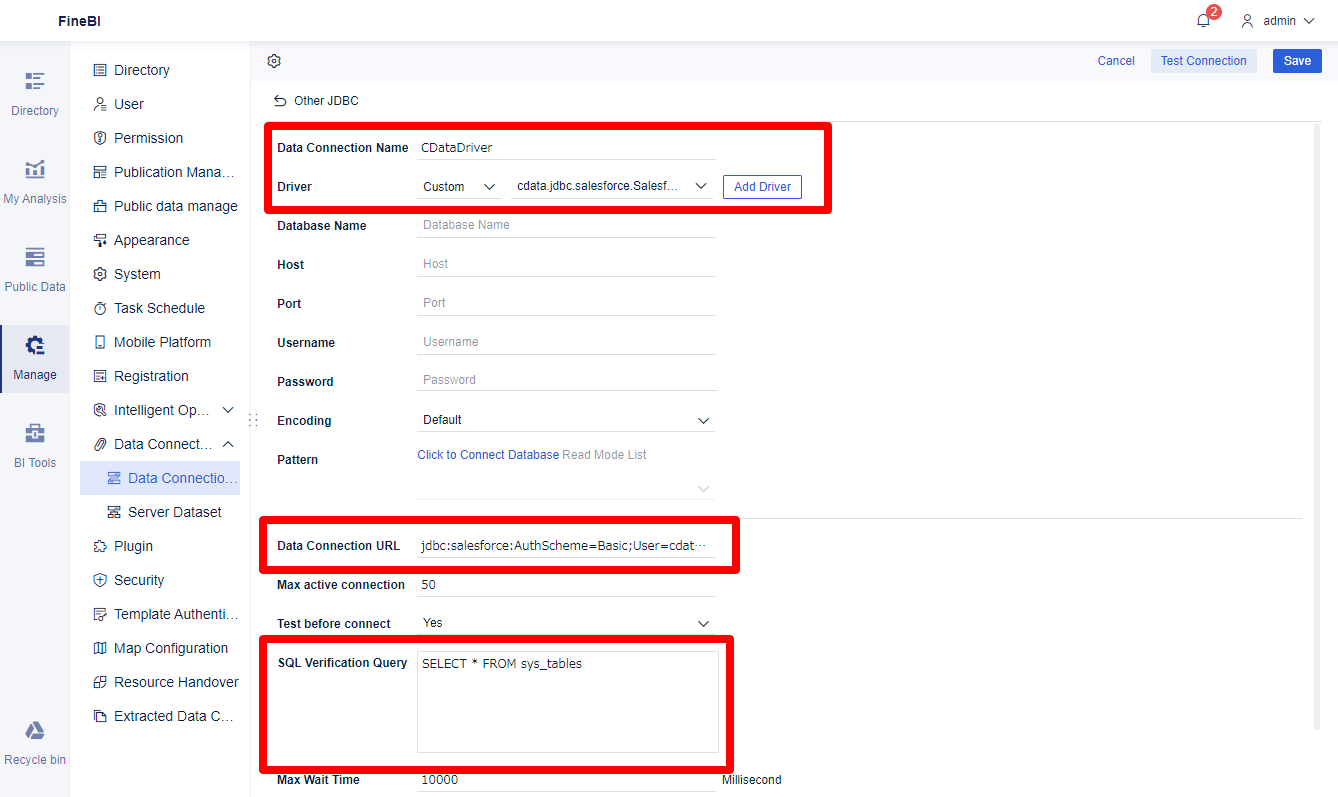This screenshot has width=1338, height=797.
Task: Click the Database Name input field
Action: [566, 226]
